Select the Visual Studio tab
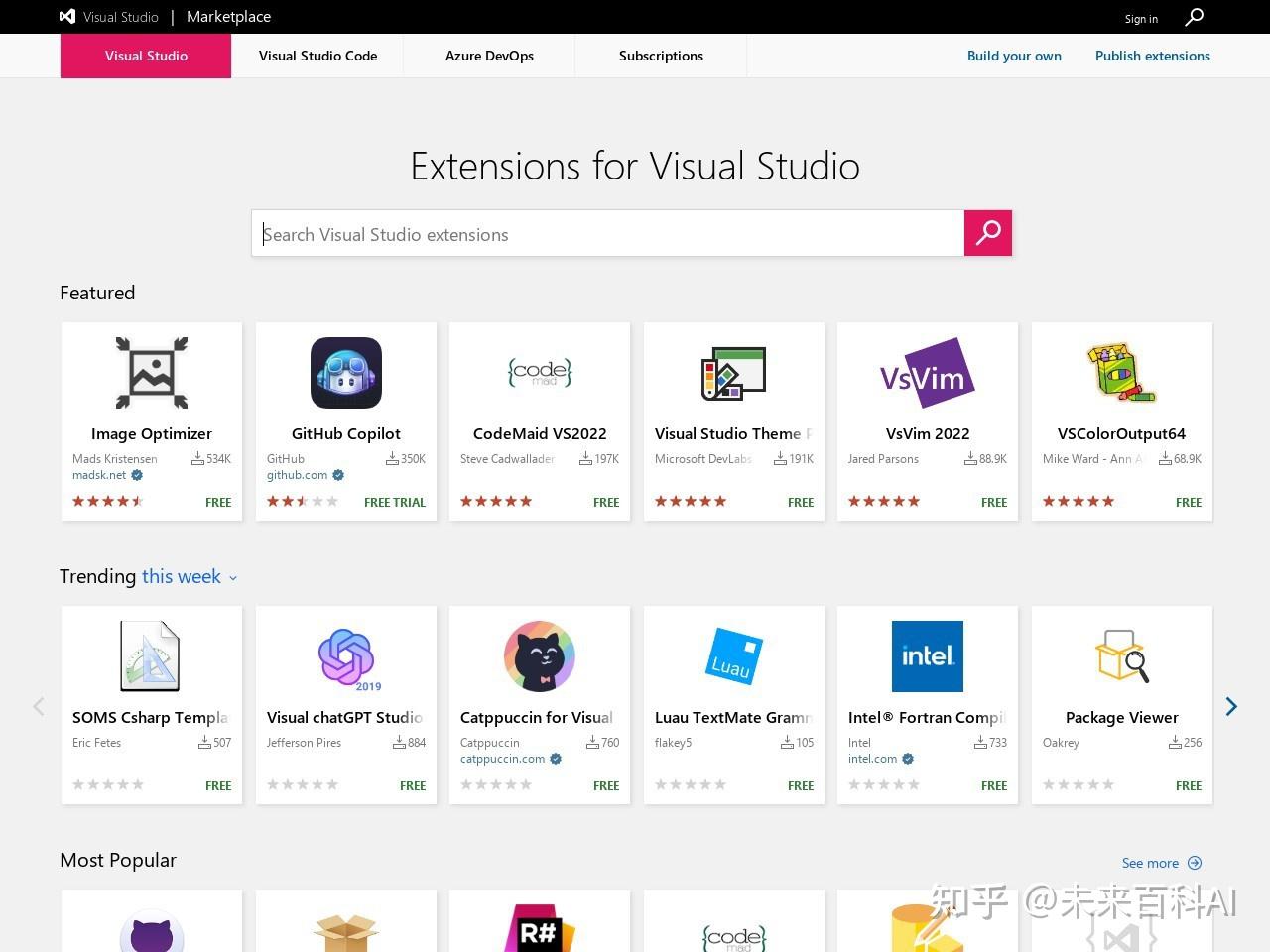1270x952 pixels. point(146,56)
